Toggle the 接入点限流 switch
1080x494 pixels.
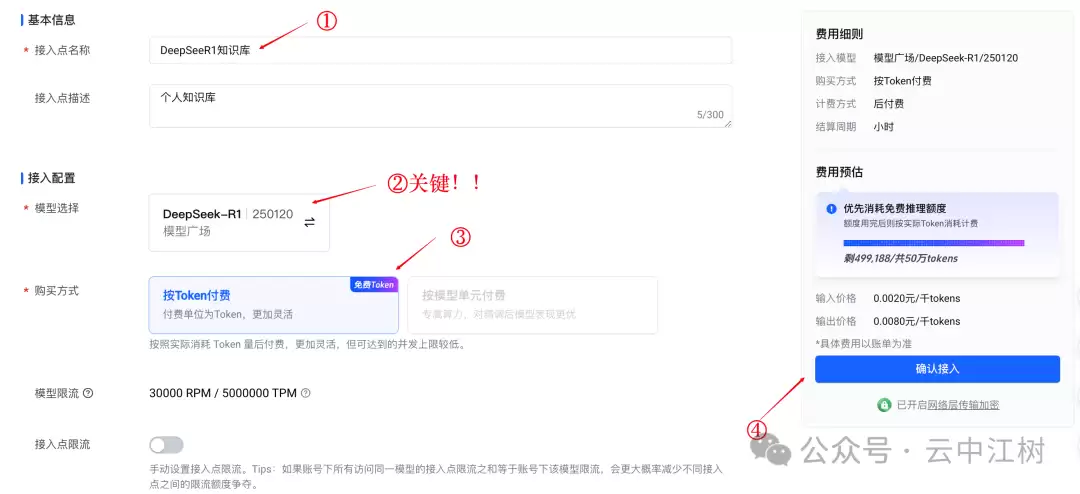point(167,445)
